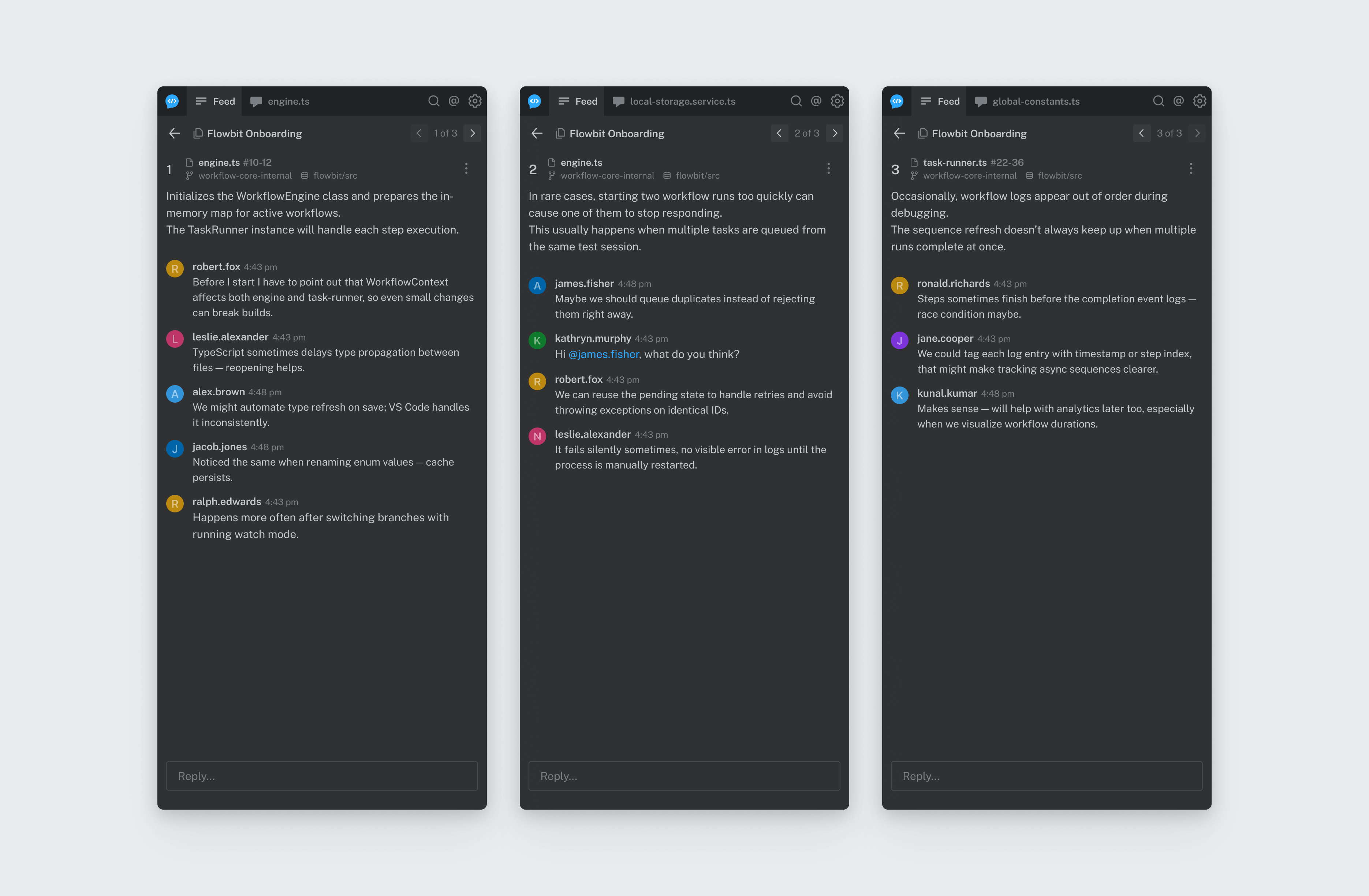The width and height of the screenshot is (1369, 896).
Task: Click username ralph.edwards
Action: pos(227,501)
